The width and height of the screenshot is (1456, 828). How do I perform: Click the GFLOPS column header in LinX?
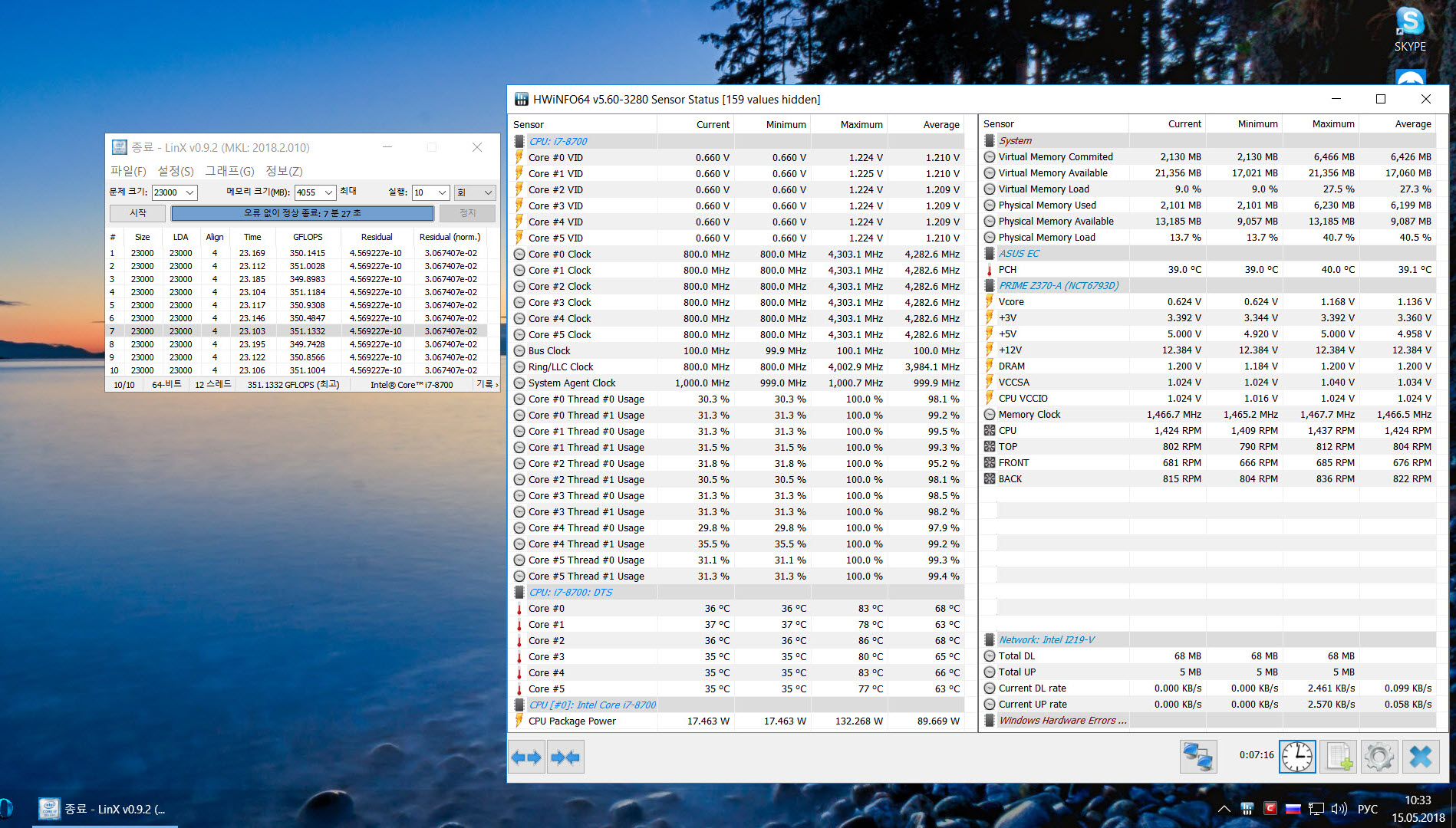coord(308,237)
